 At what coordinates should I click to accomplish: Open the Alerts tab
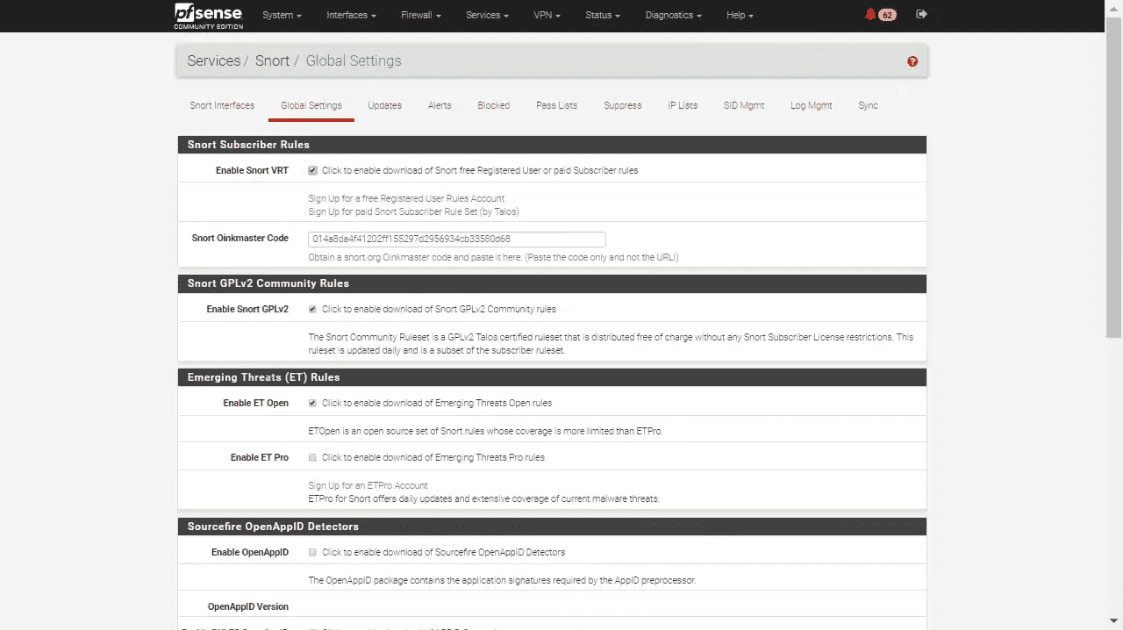[x=440, y=105]
